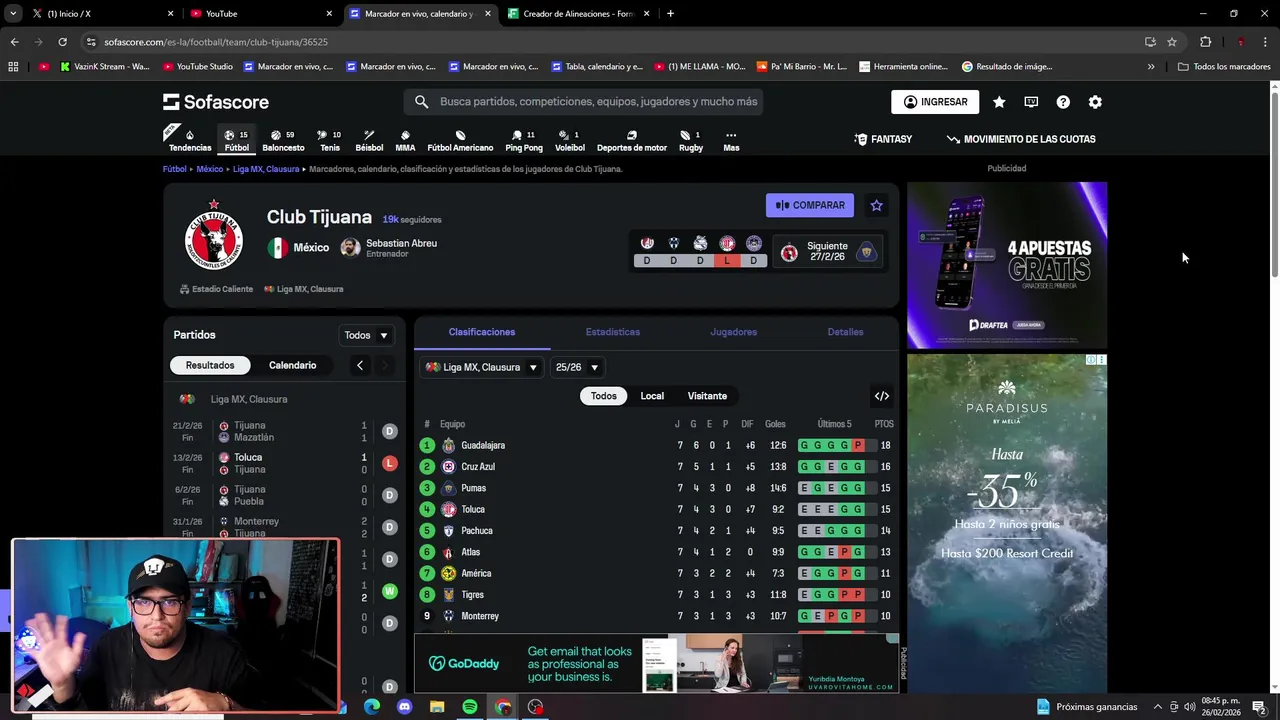Open the Mas sports menu
The image size is (1280, 720).
point(731,140)
